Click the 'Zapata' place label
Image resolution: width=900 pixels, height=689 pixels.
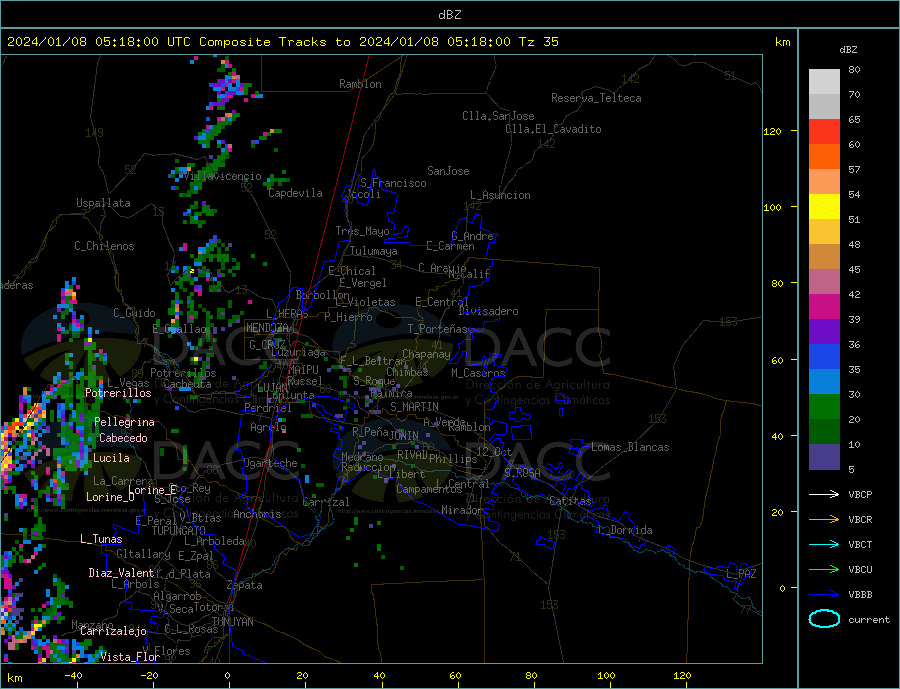245,586
